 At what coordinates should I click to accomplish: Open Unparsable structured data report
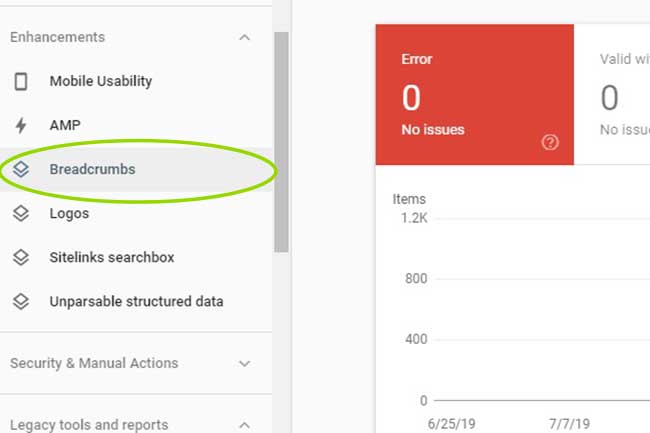pyautogui.click(x=136, y=301)
